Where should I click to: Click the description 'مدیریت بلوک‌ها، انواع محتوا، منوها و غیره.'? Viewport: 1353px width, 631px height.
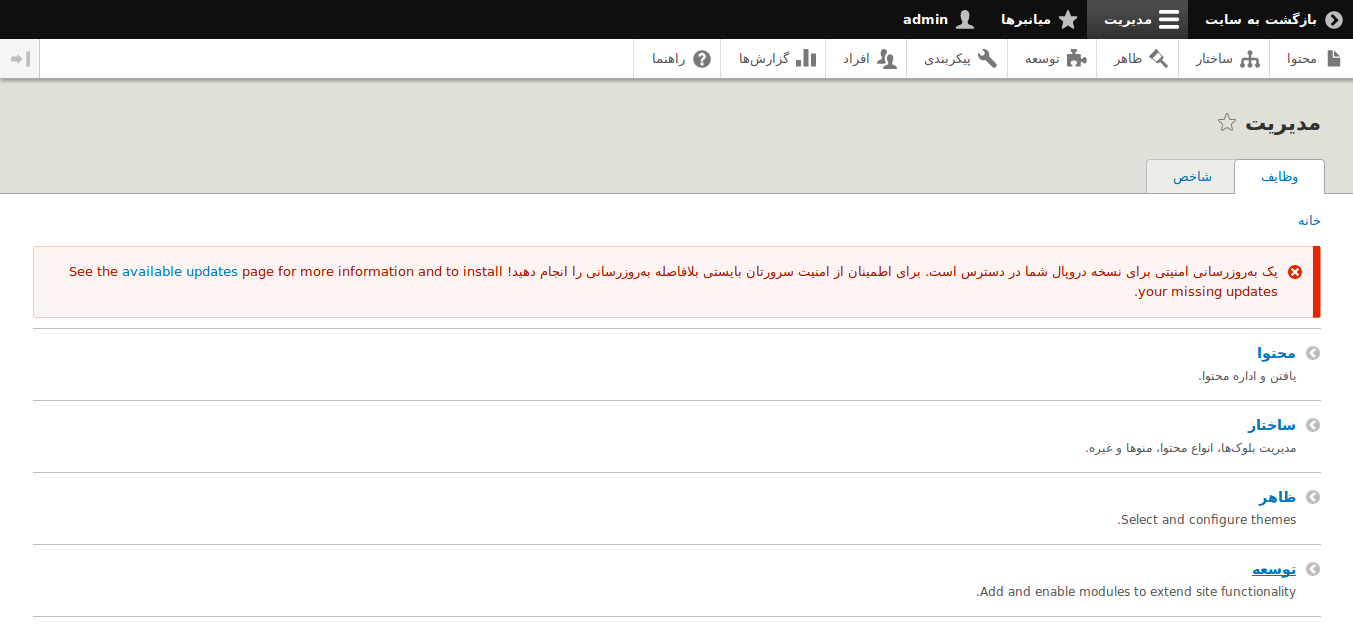1190,448
